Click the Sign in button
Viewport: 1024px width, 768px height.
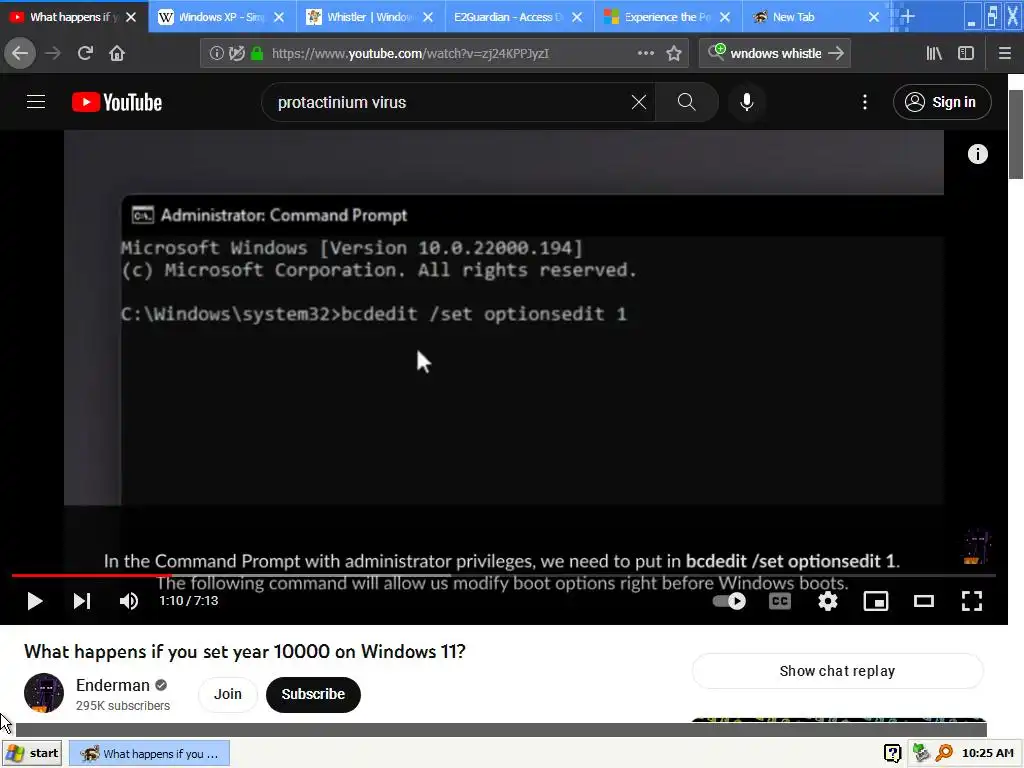[942, 102]
